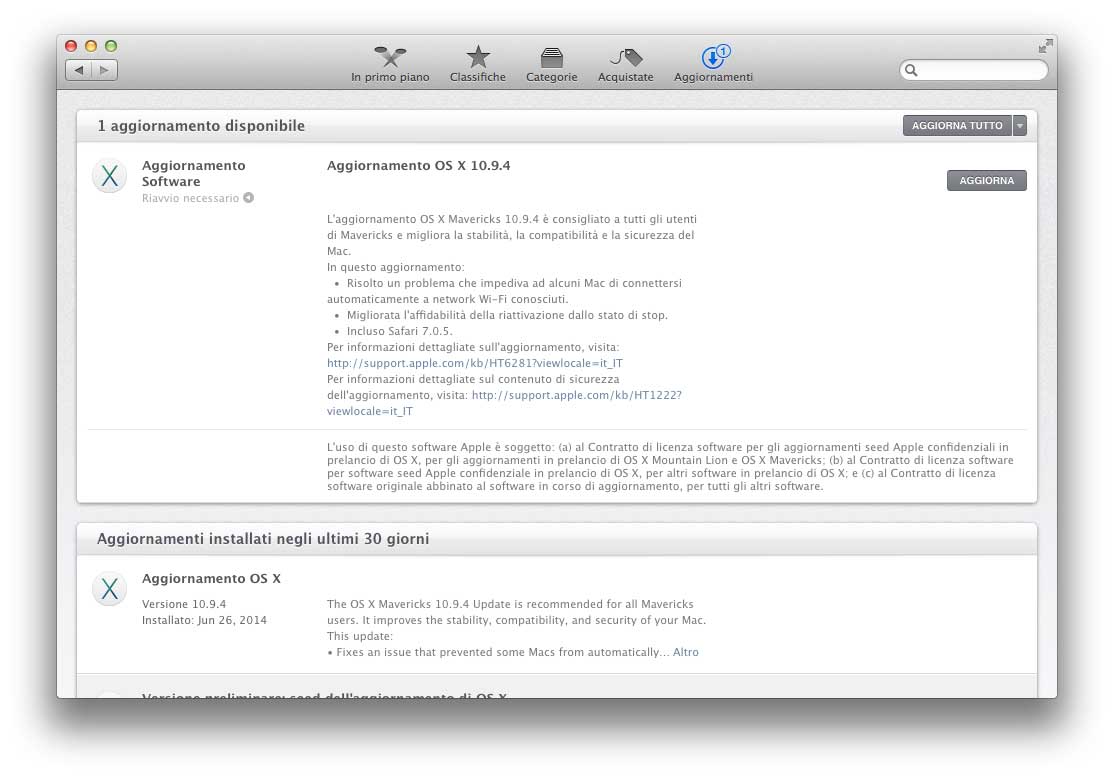The image size is (1114, 777).
Task: Click the Aggiornamento Software X icon
Action: pos(109,175)
